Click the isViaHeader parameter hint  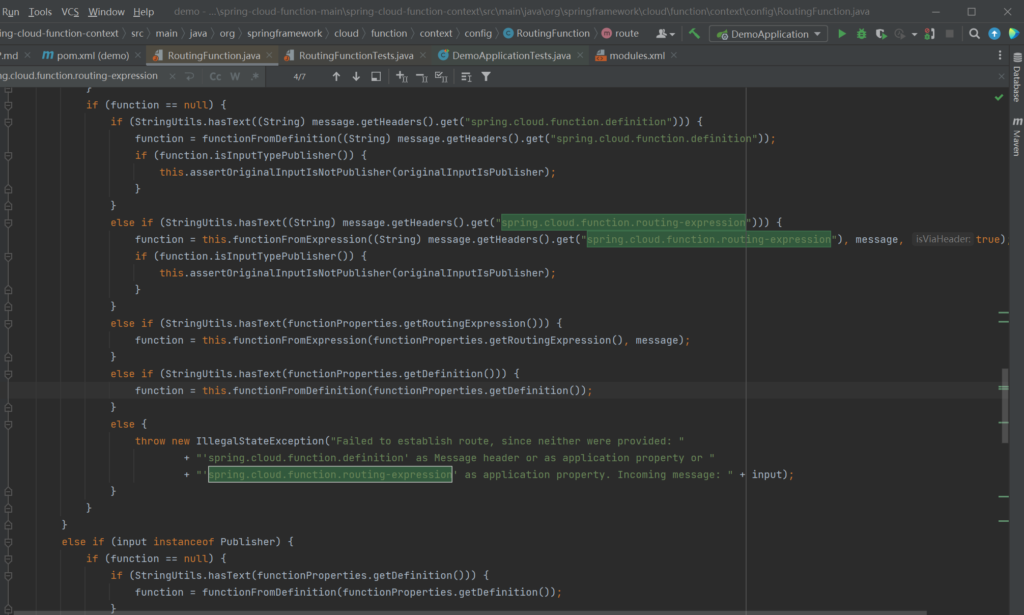[x=942, y=240]
